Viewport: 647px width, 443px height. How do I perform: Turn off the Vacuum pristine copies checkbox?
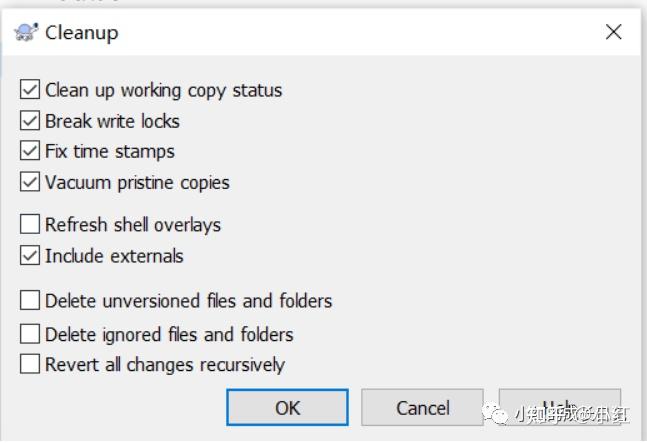coord(30,183)
